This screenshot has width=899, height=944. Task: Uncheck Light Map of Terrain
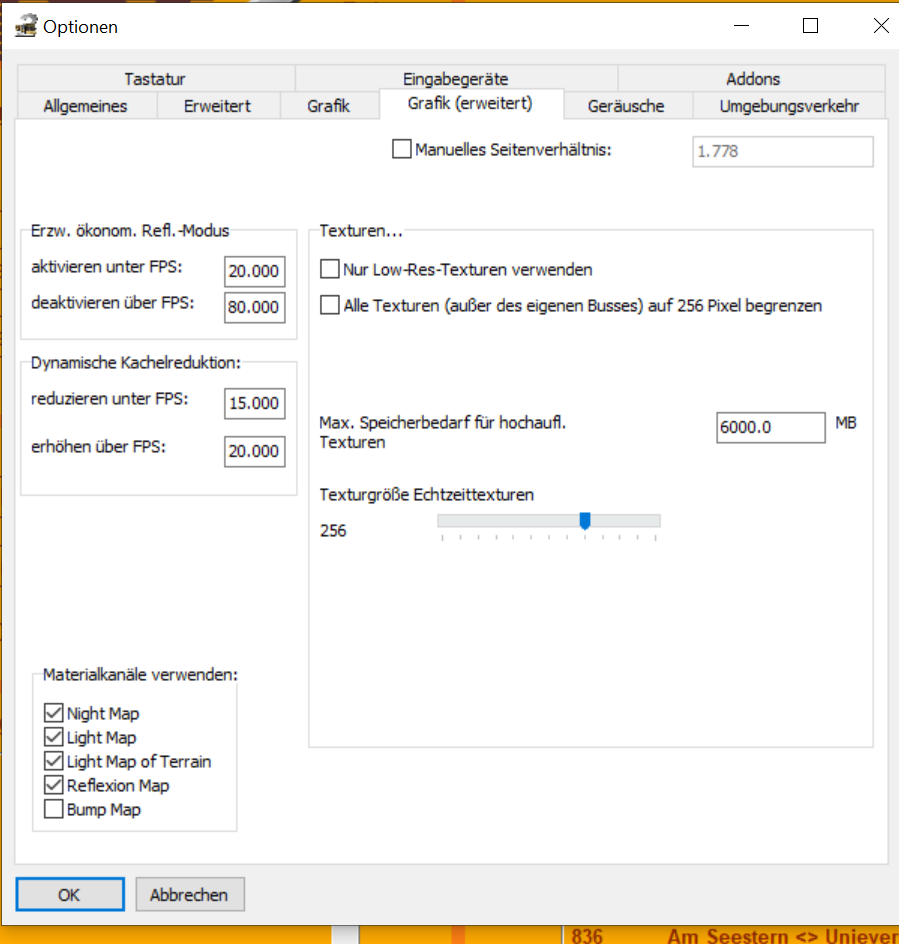coord(54,762)
